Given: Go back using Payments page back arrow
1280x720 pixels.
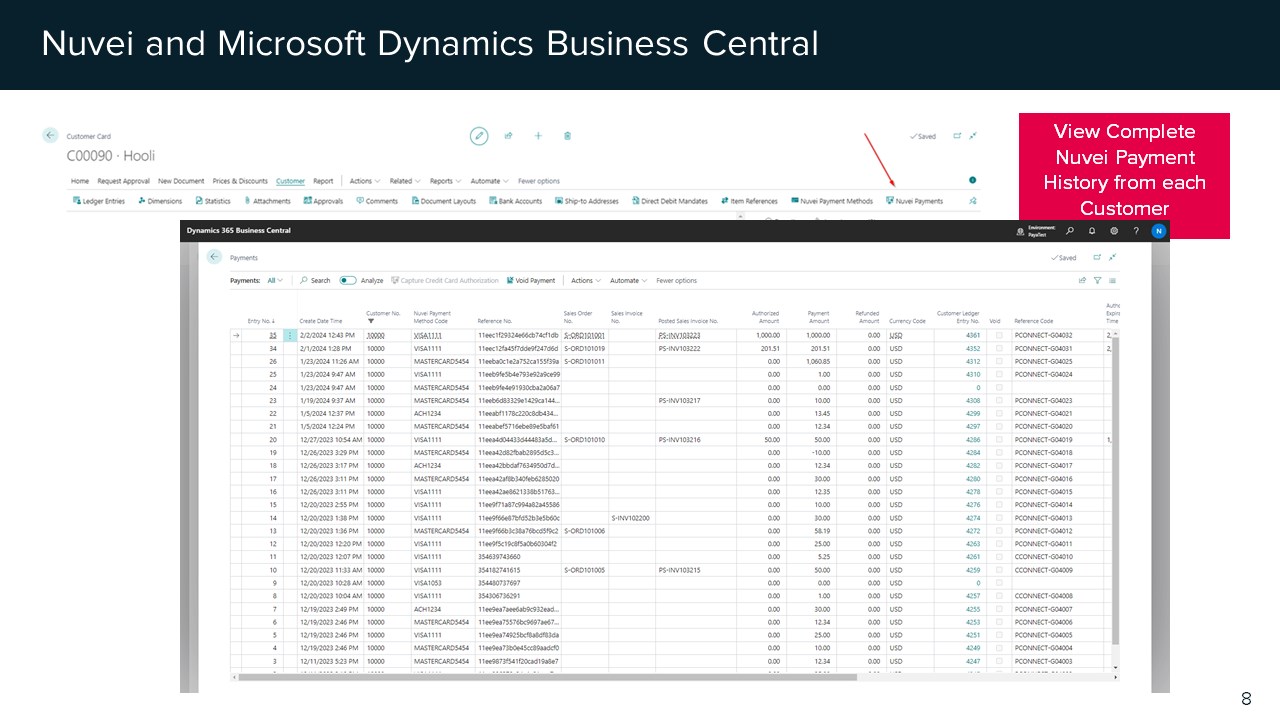Looking at the screenshot, I should pyautogui.click(x=214, y=257).
